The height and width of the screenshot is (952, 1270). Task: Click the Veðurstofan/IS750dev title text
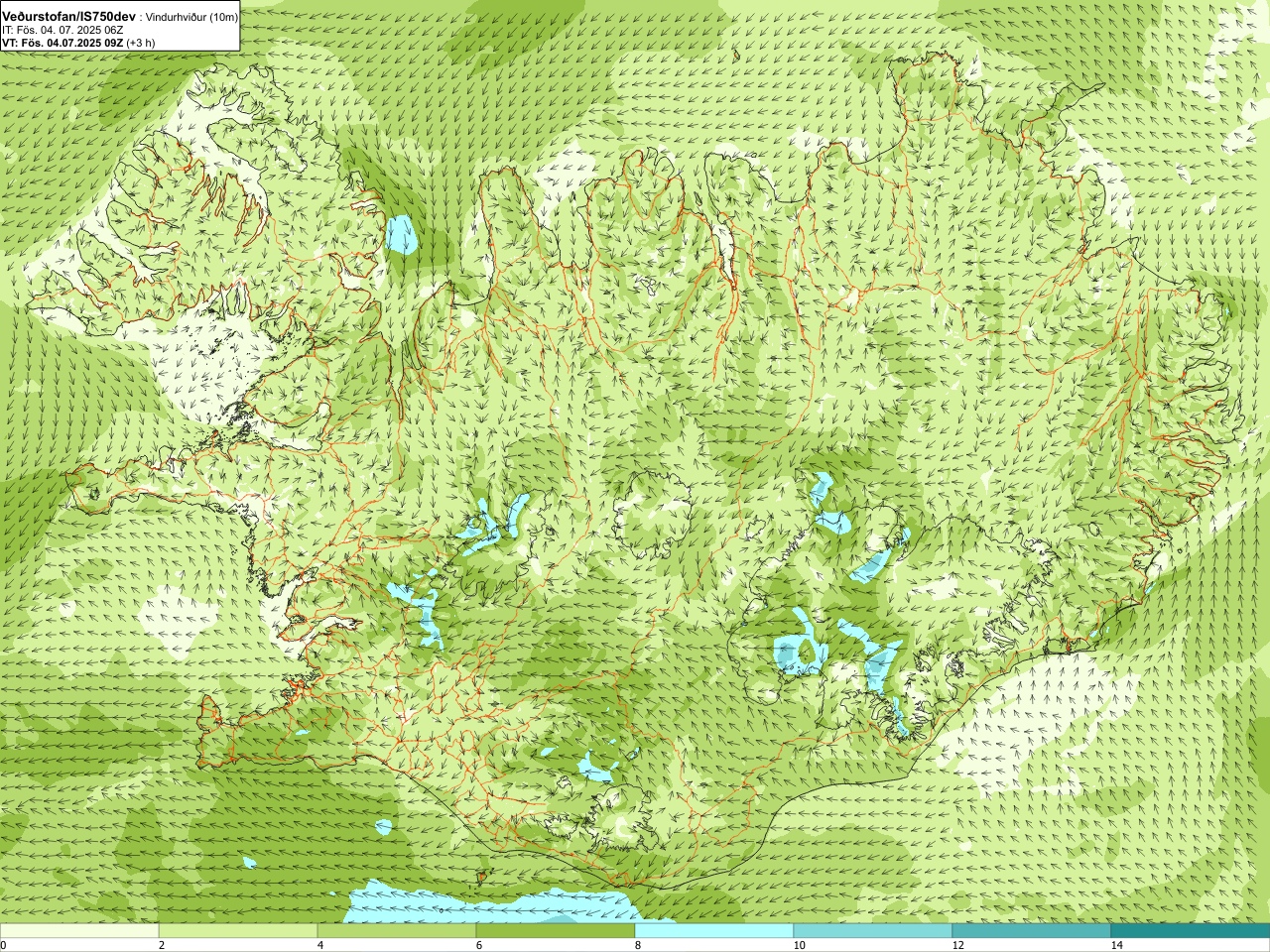click(x=69, y=17)
